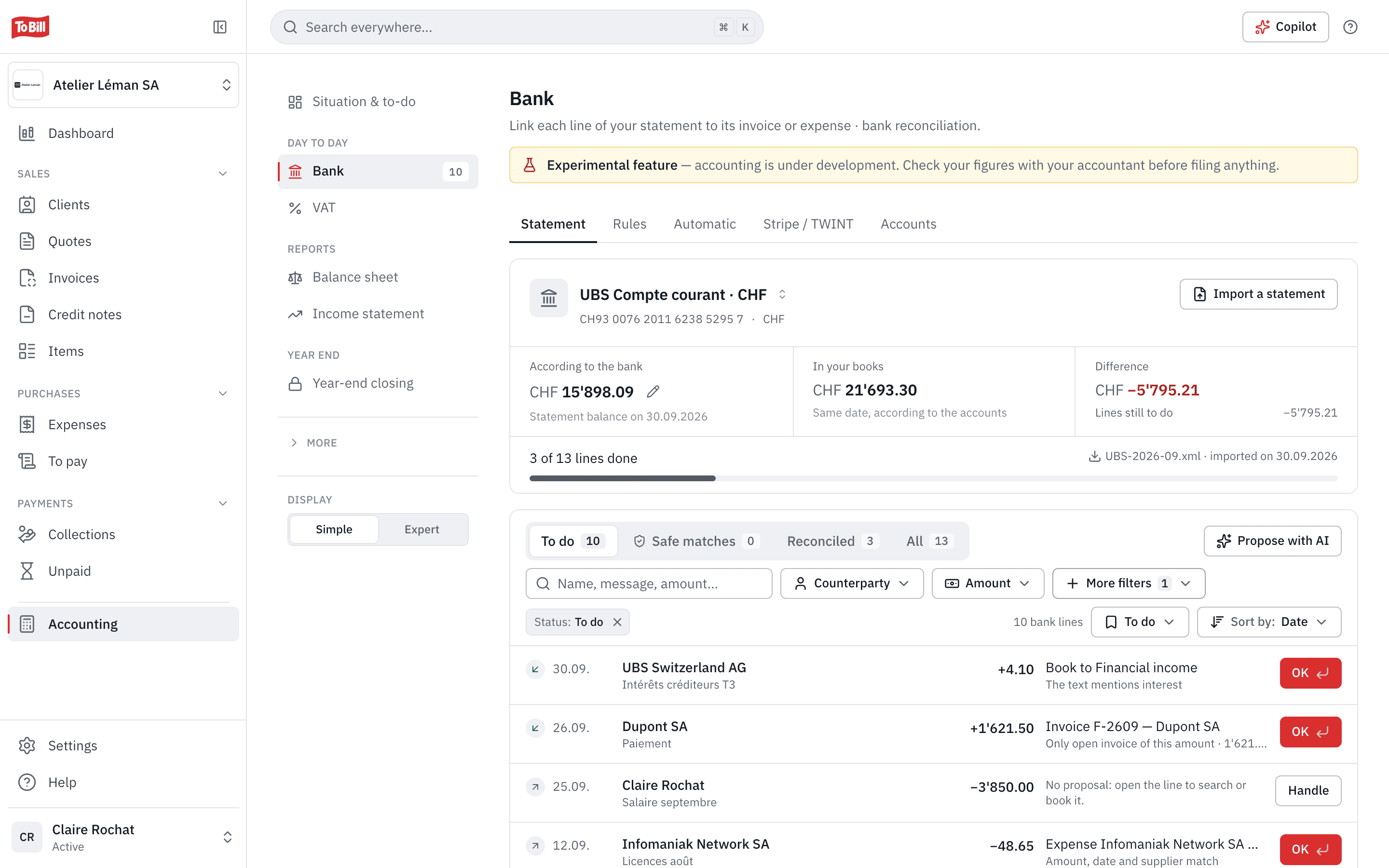
Task: Open Credit notes
Action: (123, 314)
